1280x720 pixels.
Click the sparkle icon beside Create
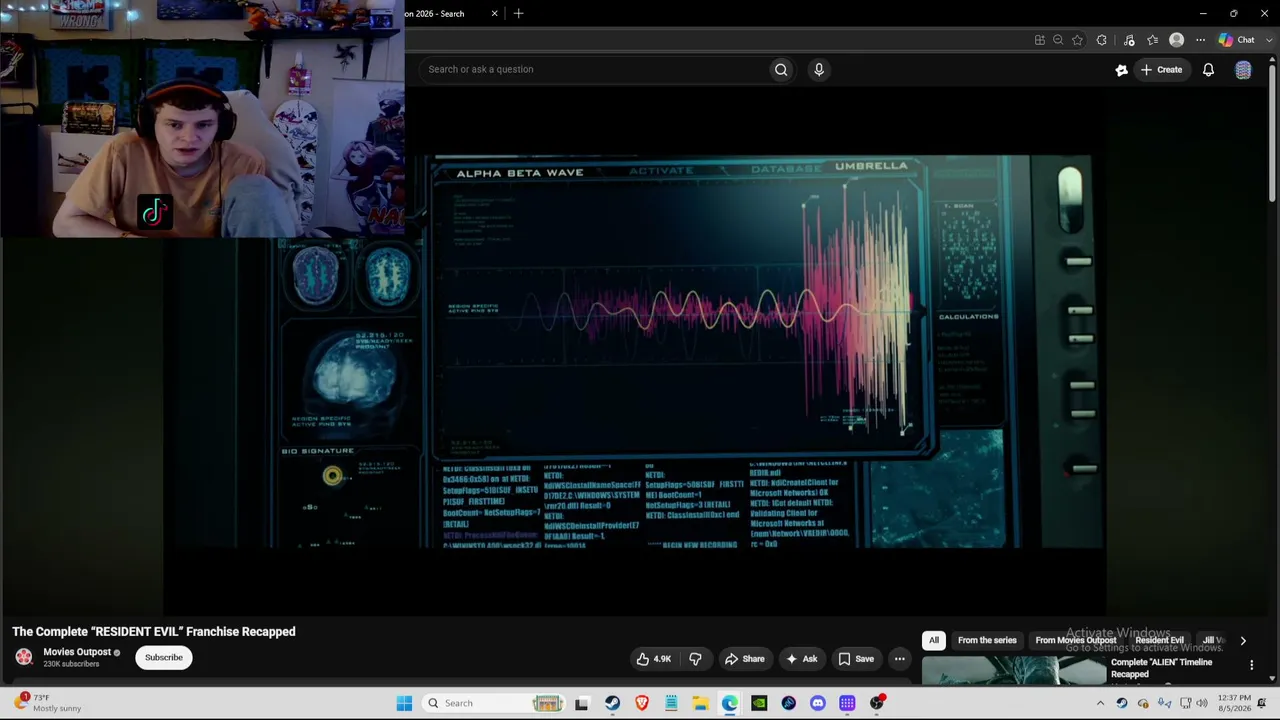(1121, 70)
